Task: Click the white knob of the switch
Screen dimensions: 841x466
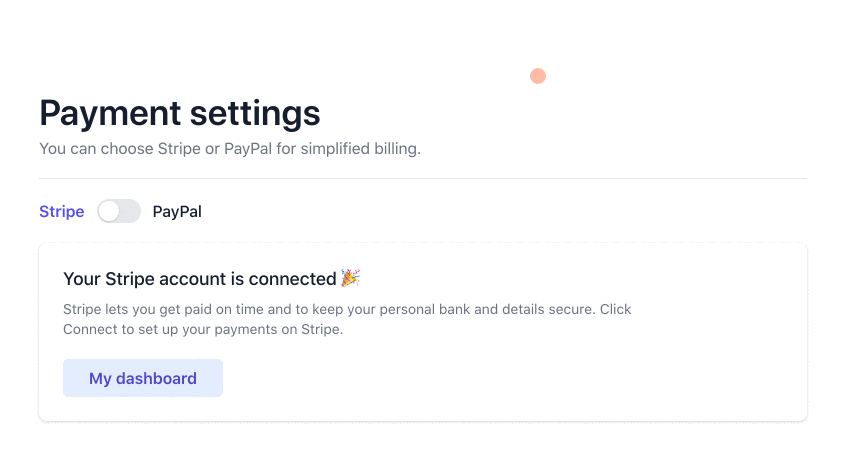Action: (x=109, y=211)
